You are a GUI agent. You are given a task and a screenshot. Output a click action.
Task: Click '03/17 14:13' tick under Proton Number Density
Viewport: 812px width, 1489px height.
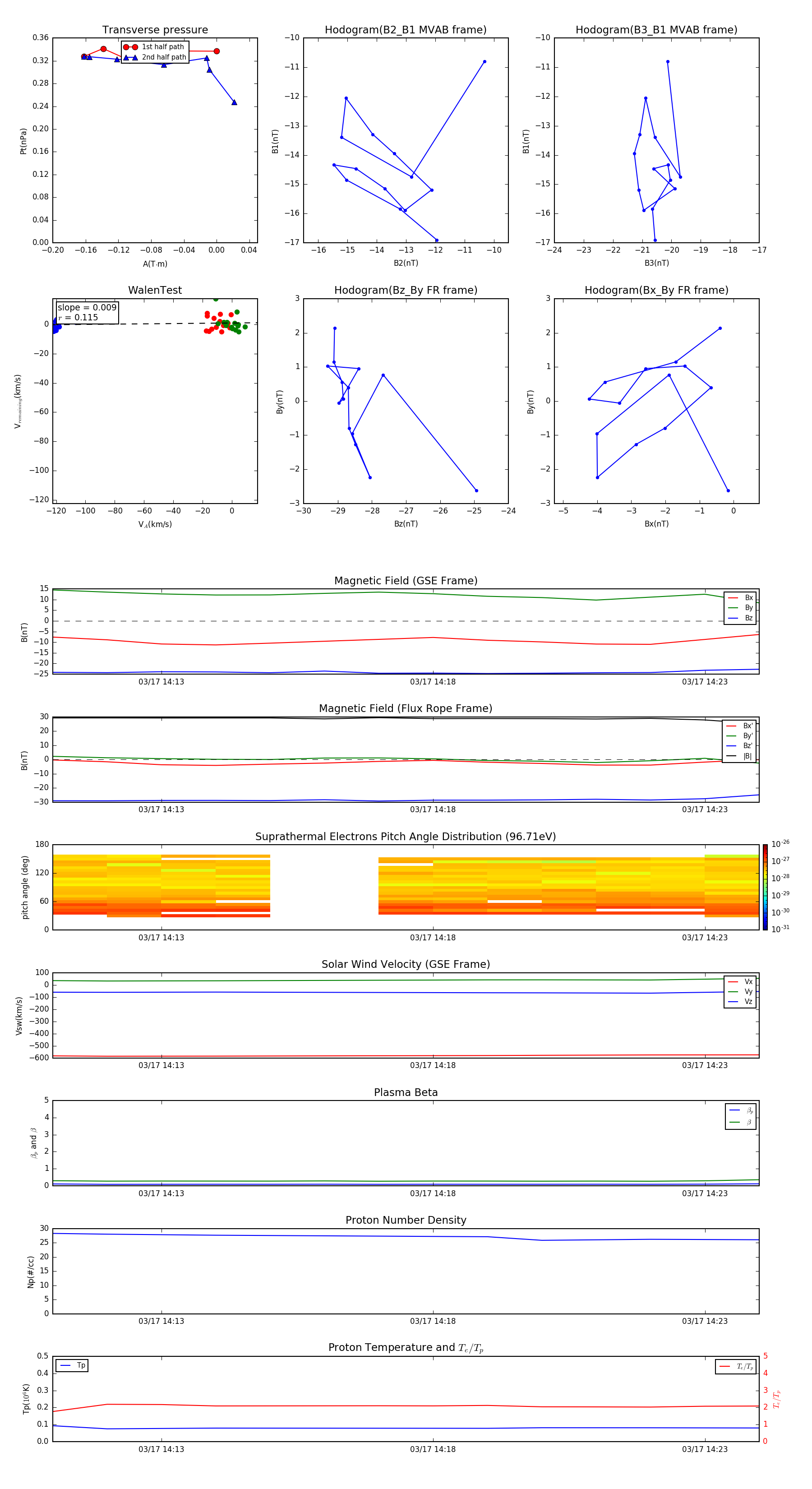click(x=161, y=1321)
